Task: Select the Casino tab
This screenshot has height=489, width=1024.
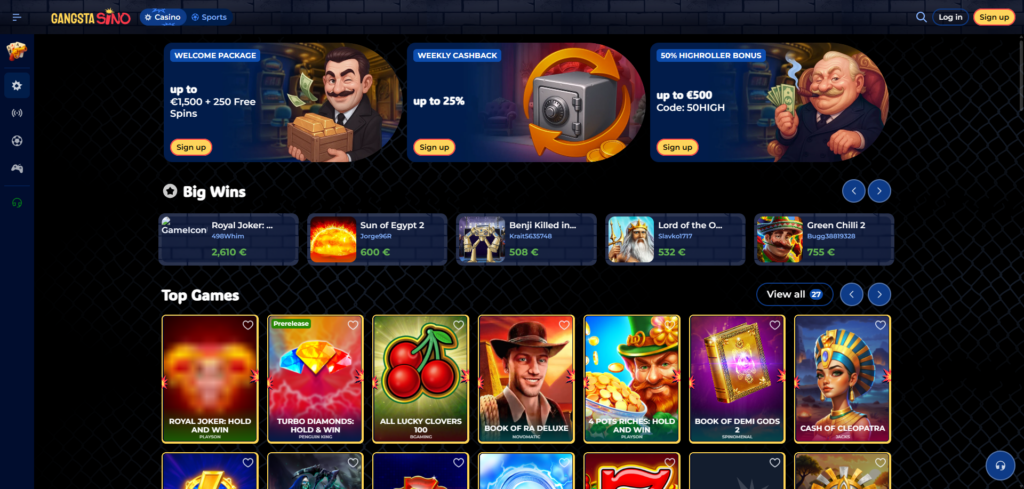Action: (x=163, y=17)
